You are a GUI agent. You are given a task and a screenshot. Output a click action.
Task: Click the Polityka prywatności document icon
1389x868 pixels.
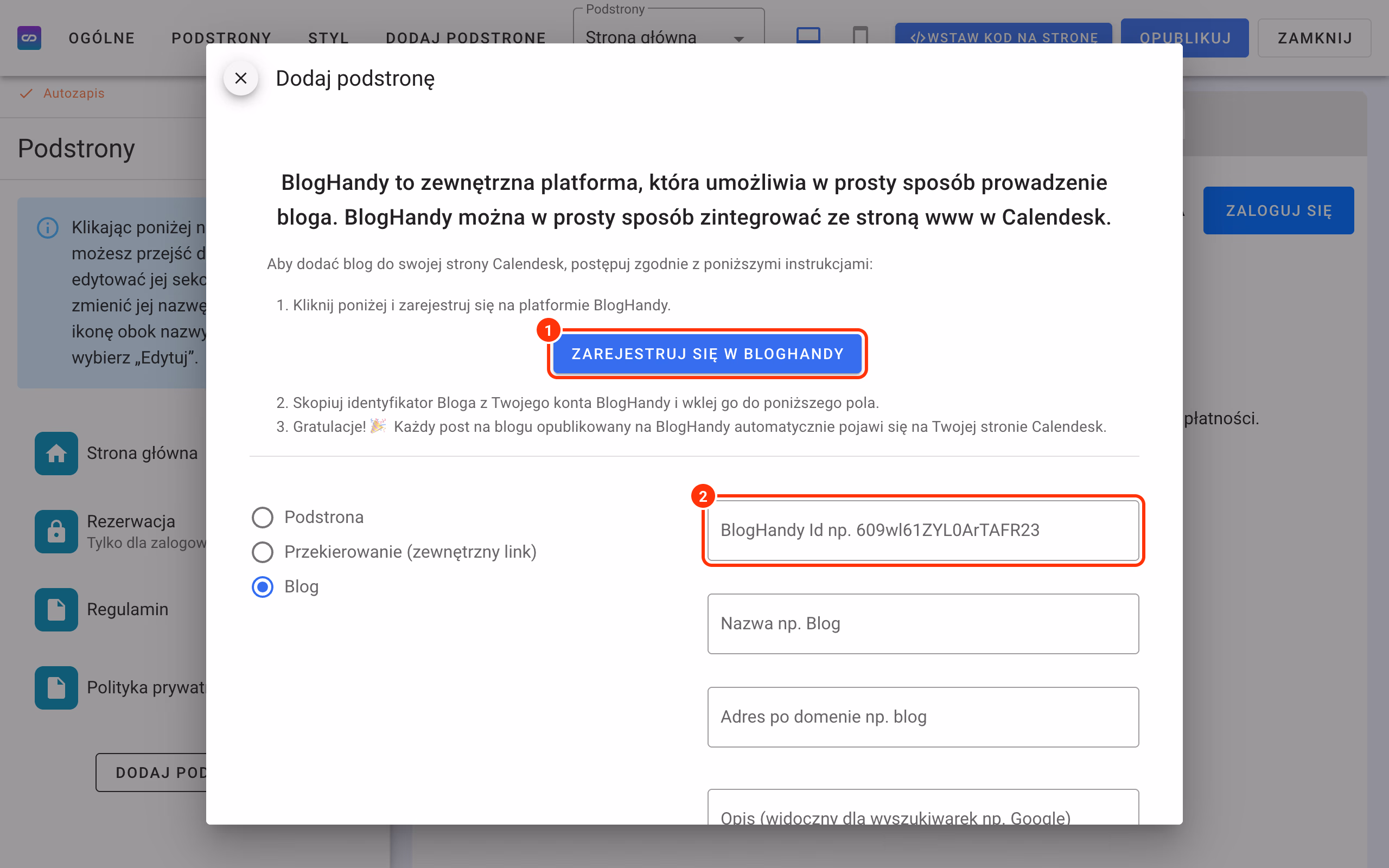click(56, 687)
